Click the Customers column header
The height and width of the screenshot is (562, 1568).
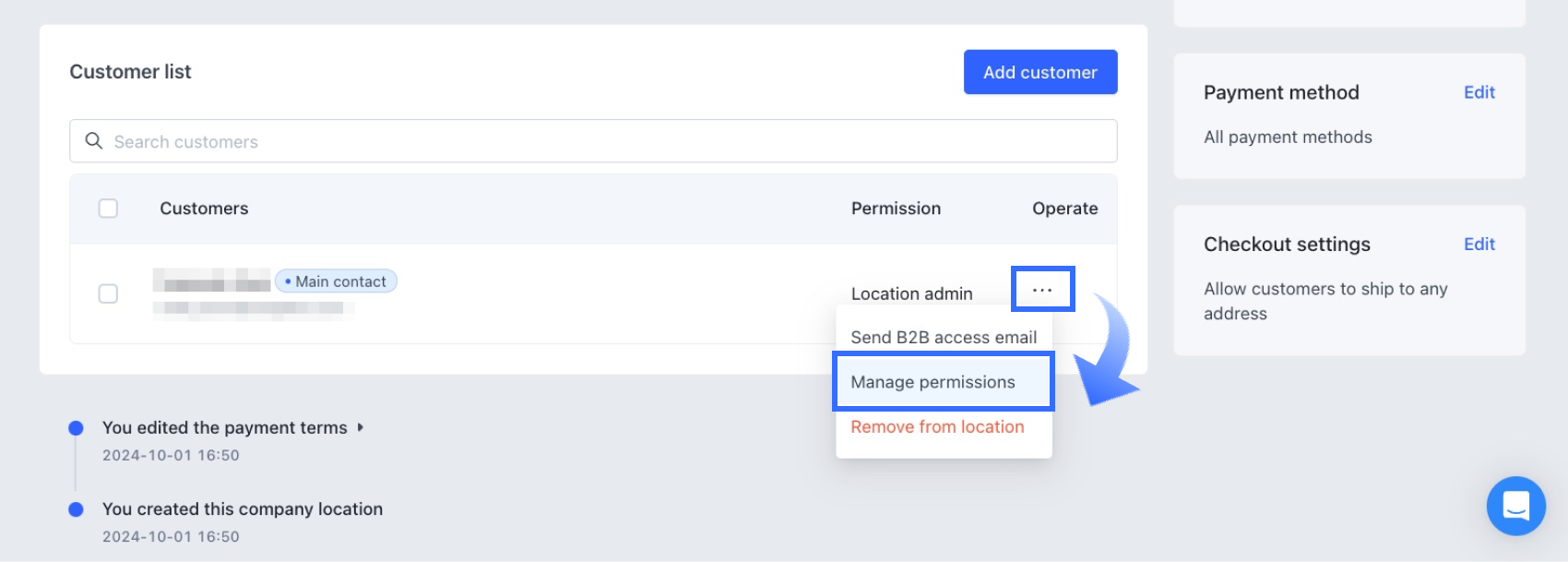[204, 209]
